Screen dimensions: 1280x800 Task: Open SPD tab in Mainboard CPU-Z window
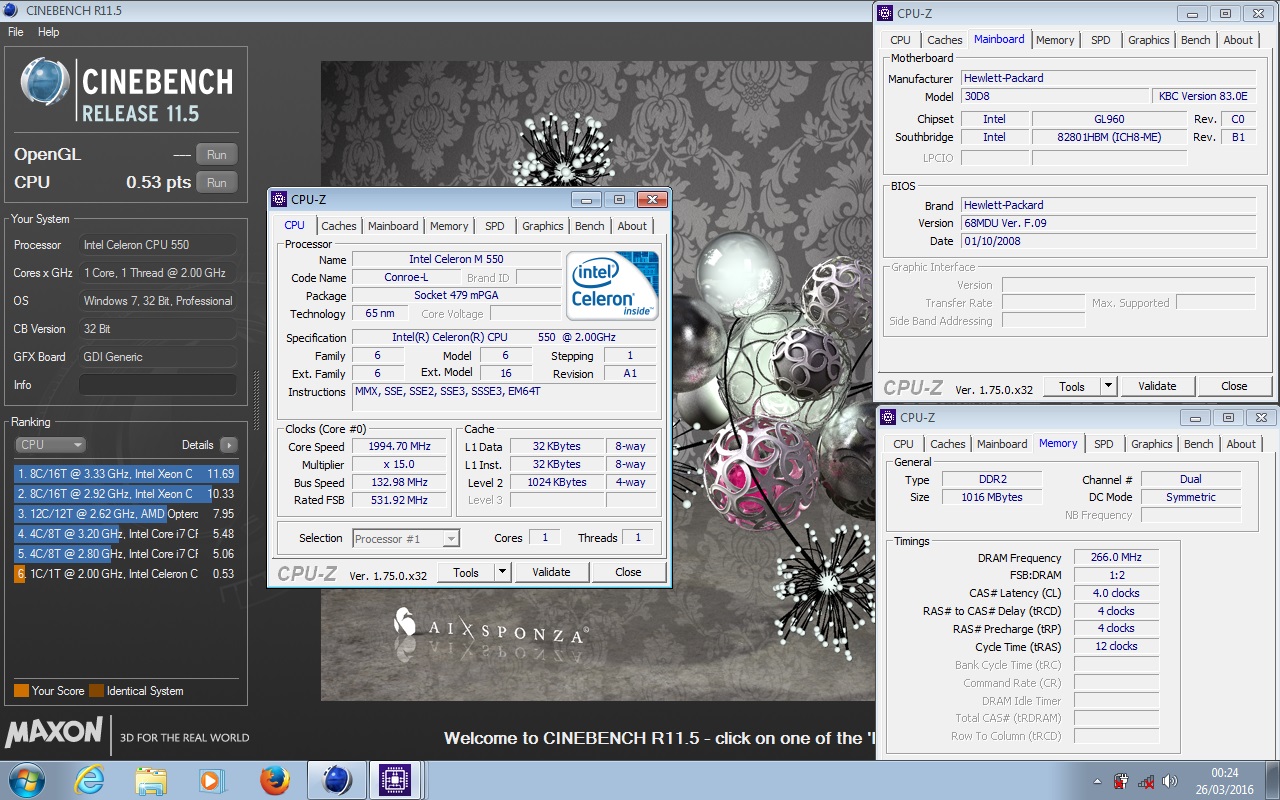(1100, 40)
